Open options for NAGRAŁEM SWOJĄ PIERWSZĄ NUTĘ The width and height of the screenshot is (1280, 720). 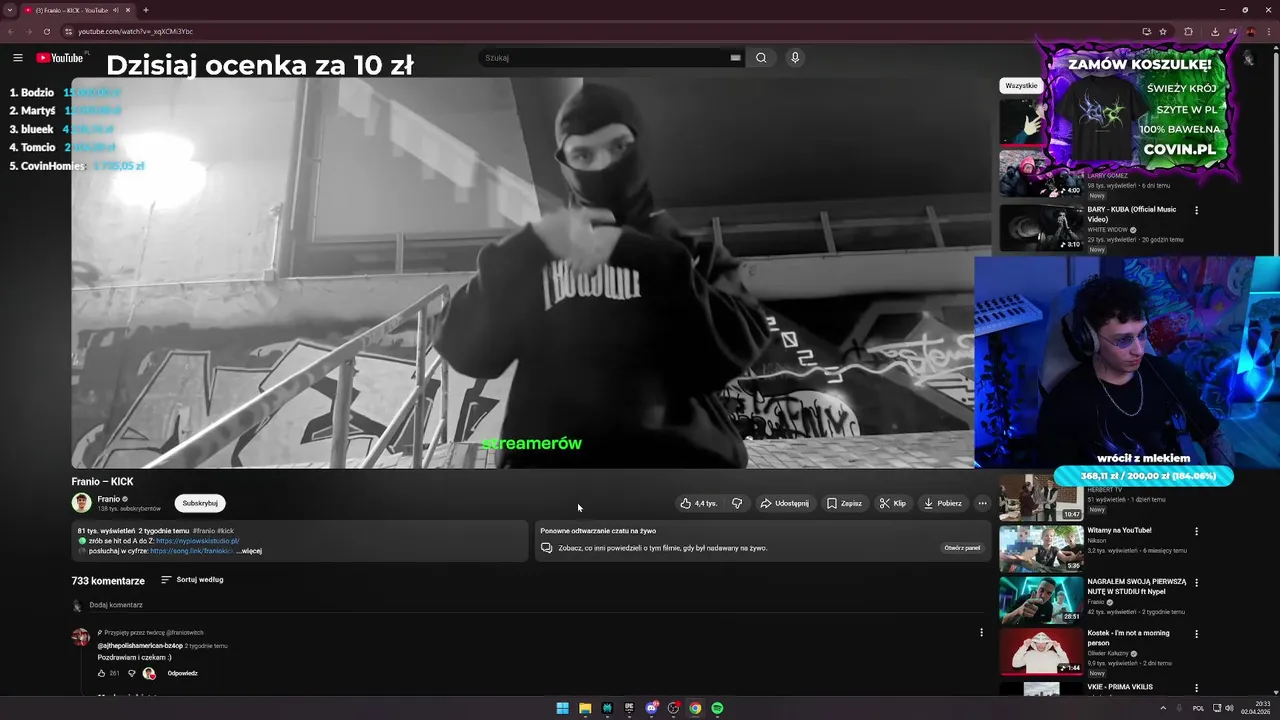point(1196,582)
